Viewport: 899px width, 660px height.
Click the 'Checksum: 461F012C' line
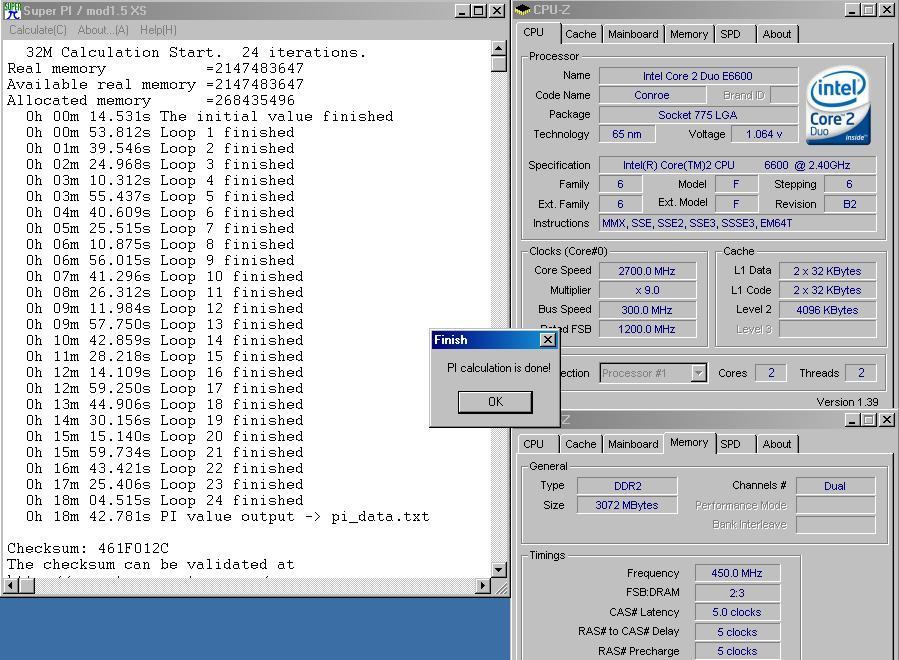[x=88, y=548]
